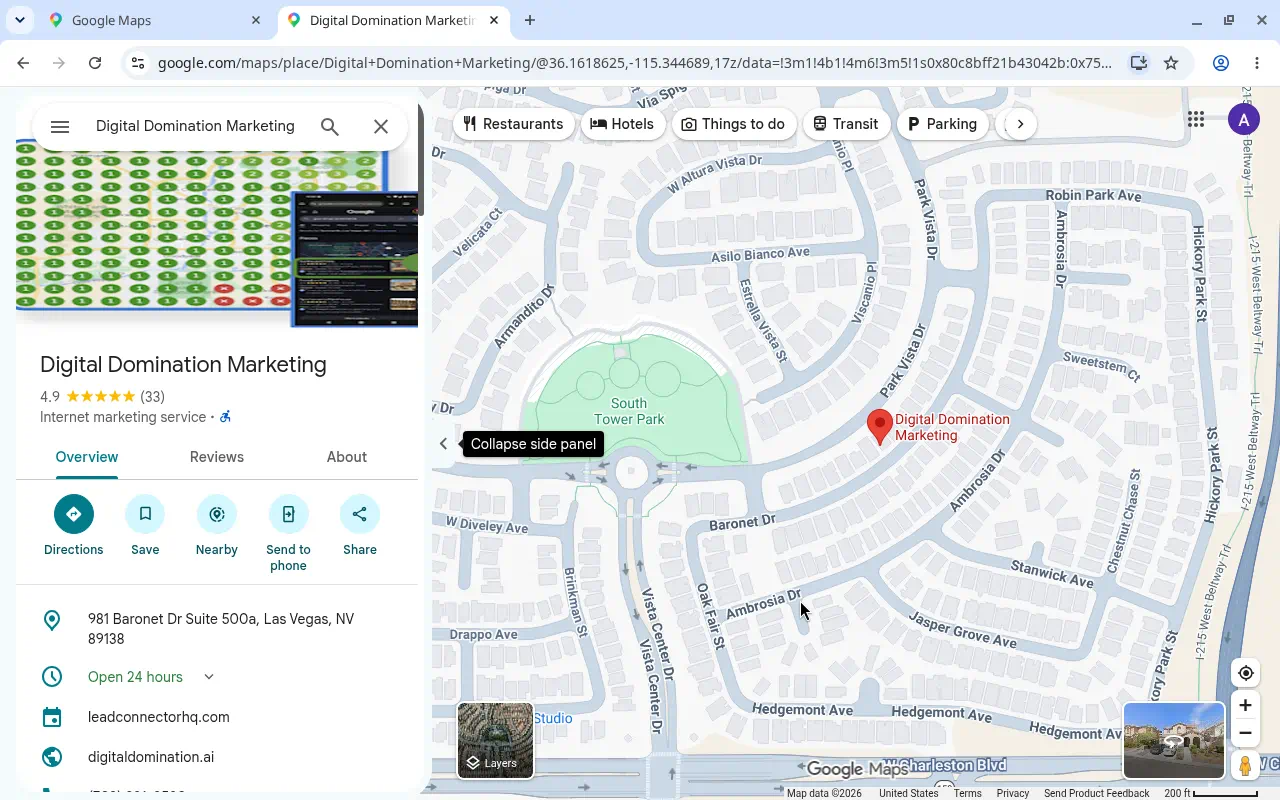The image size is (1280, 800).
Task: Open the Chrome three-dot menu
Action: [x=1257, y=63]
